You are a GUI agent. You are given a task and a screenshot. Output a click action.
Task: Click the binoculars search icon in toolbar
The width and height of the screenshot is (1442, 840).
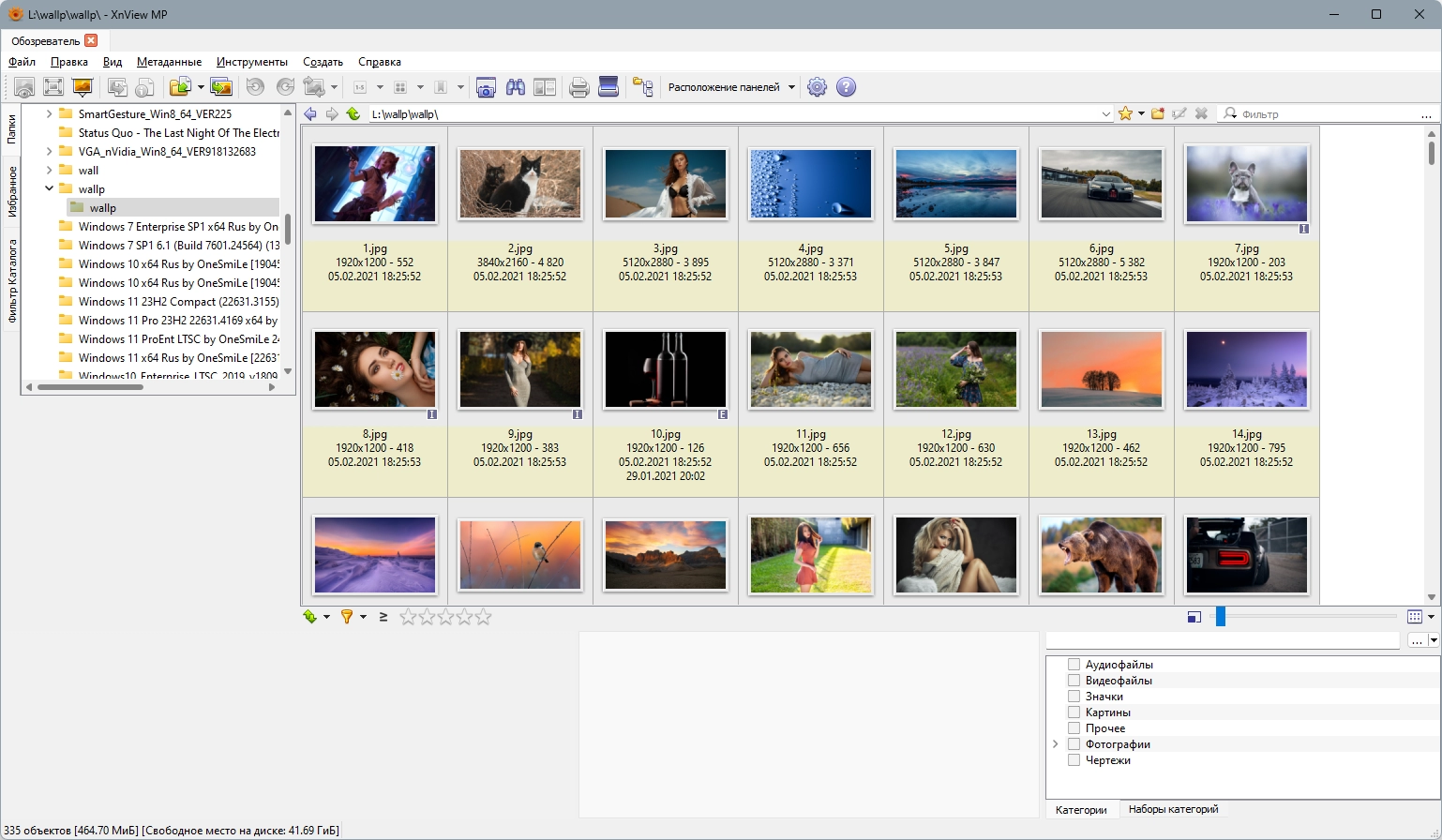coord(515,87)
